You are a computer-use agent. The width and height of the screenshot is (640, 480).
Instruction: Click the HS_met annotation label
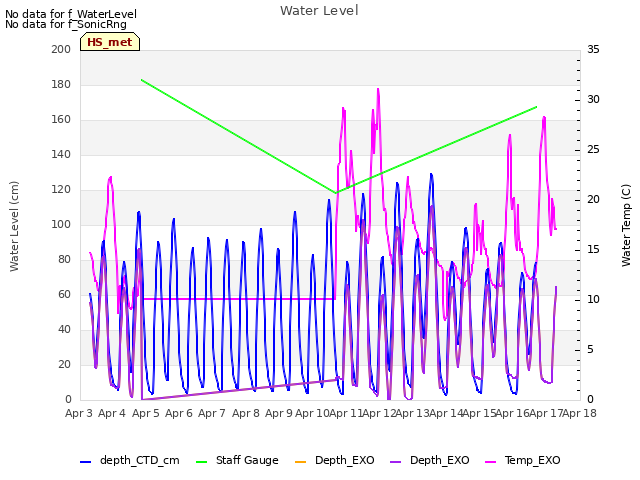tap(110, 42)
